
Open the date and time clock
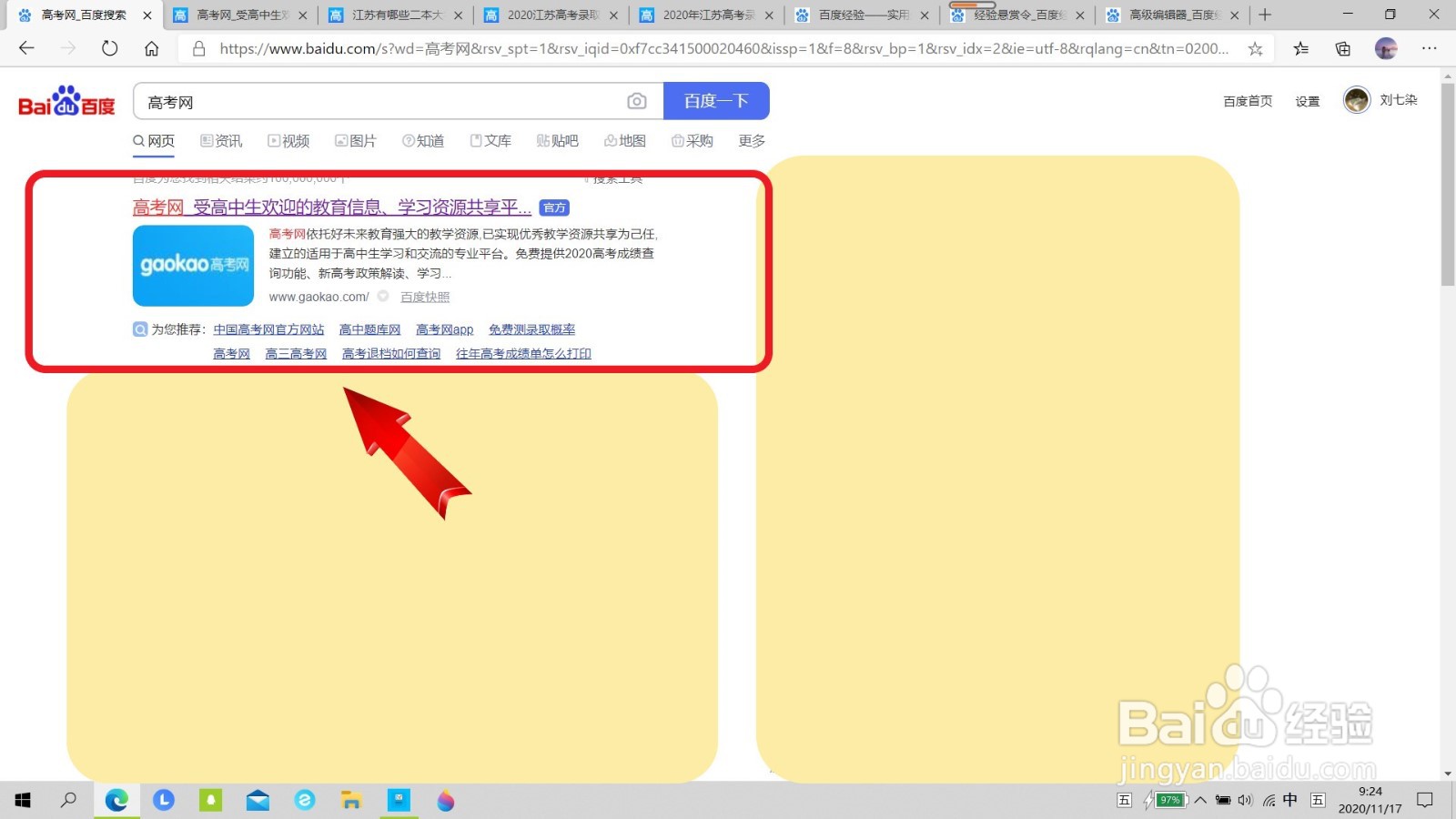[1370, 800]
